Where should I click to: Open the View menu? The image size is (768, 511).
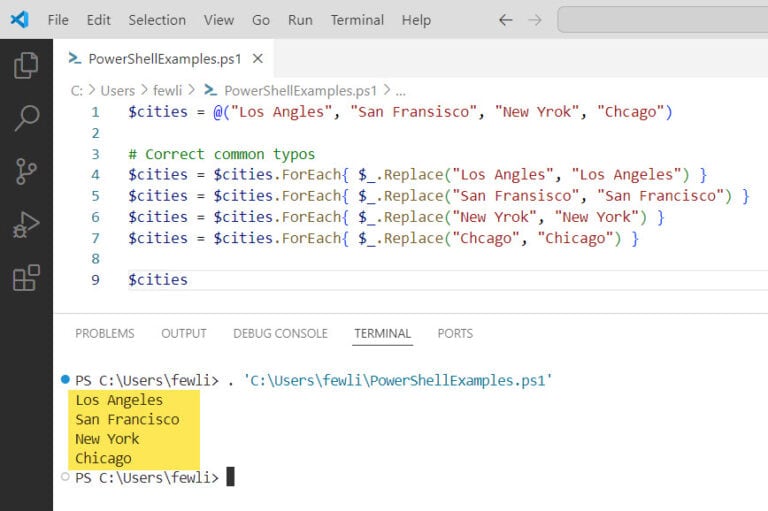coord(219,20)
